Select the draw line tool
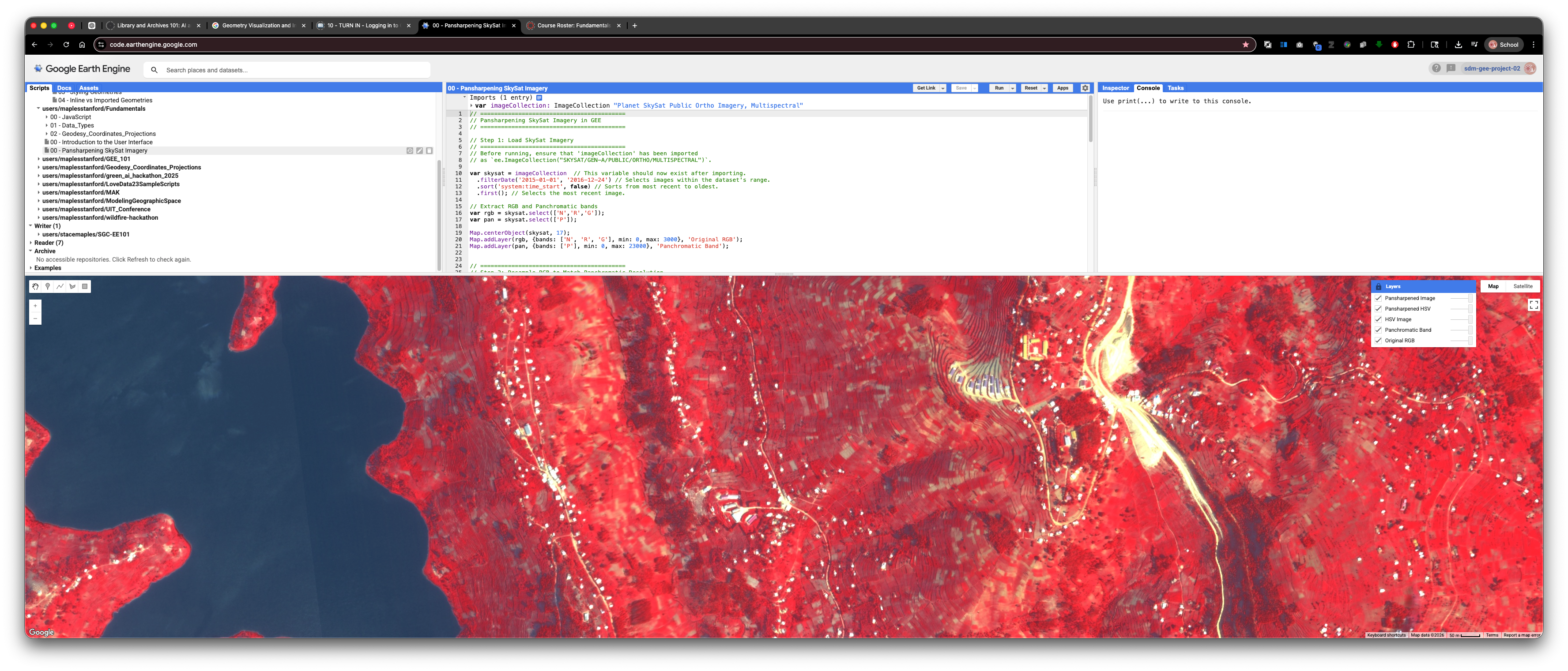1568x671 pixels. tap(60, 286)
